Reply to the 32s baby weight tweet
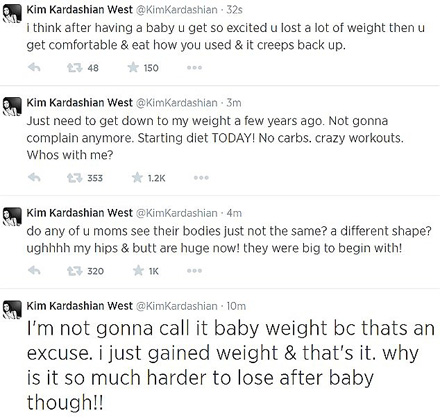Image resolution: width=440 pixels, height=420 pixels. 34,68
